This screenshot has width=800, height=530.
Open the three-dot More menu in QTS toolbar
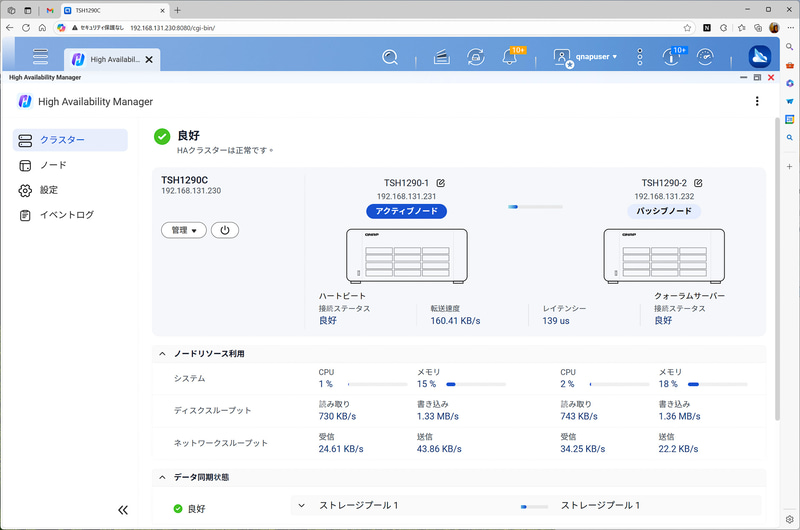(640, 57)
